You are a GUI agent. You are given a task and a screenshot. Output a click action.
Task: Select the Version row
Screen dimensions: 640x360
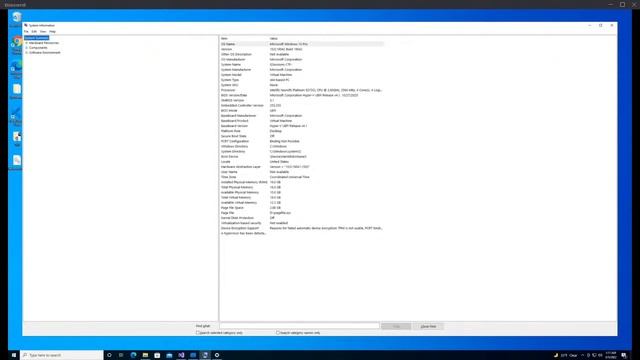click(302, 49)
